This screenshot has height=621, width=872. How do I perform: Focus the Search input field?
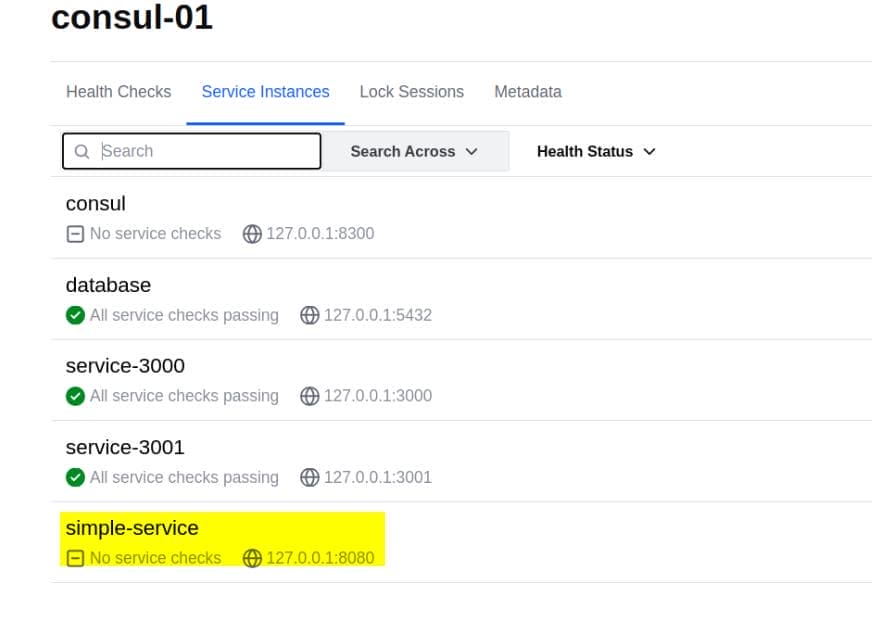(192, 151)
